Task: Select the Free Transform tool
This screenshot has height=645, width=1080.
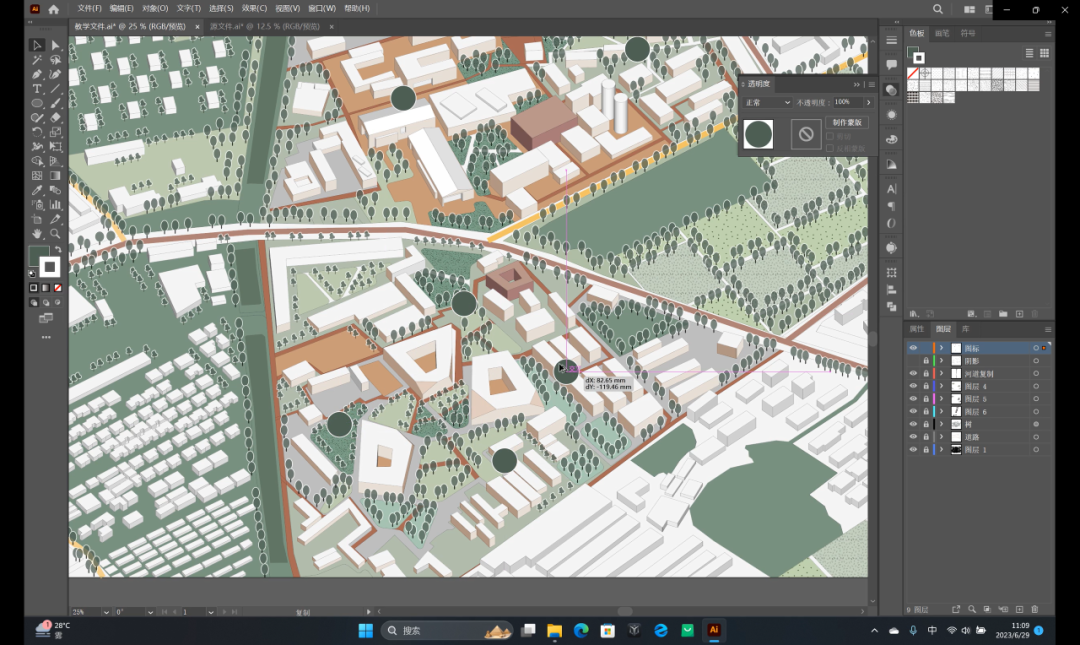Action: pyautogui.click(x=55, y=147)
